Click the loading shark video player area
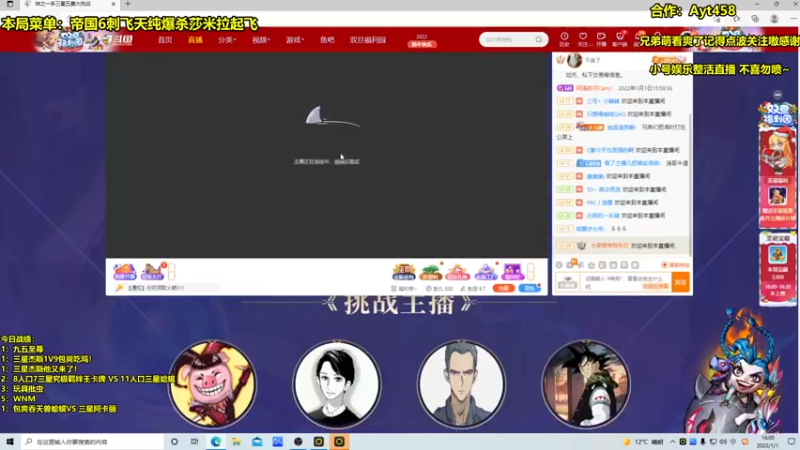Image resolution: width=800 pixels, height=450 pixels. click(x=327, y=155)
